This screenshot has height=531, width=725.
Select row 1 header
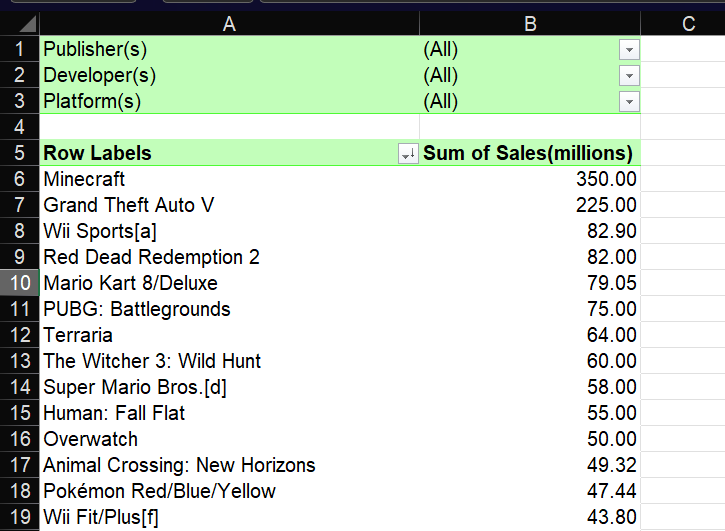coord(19,49)
